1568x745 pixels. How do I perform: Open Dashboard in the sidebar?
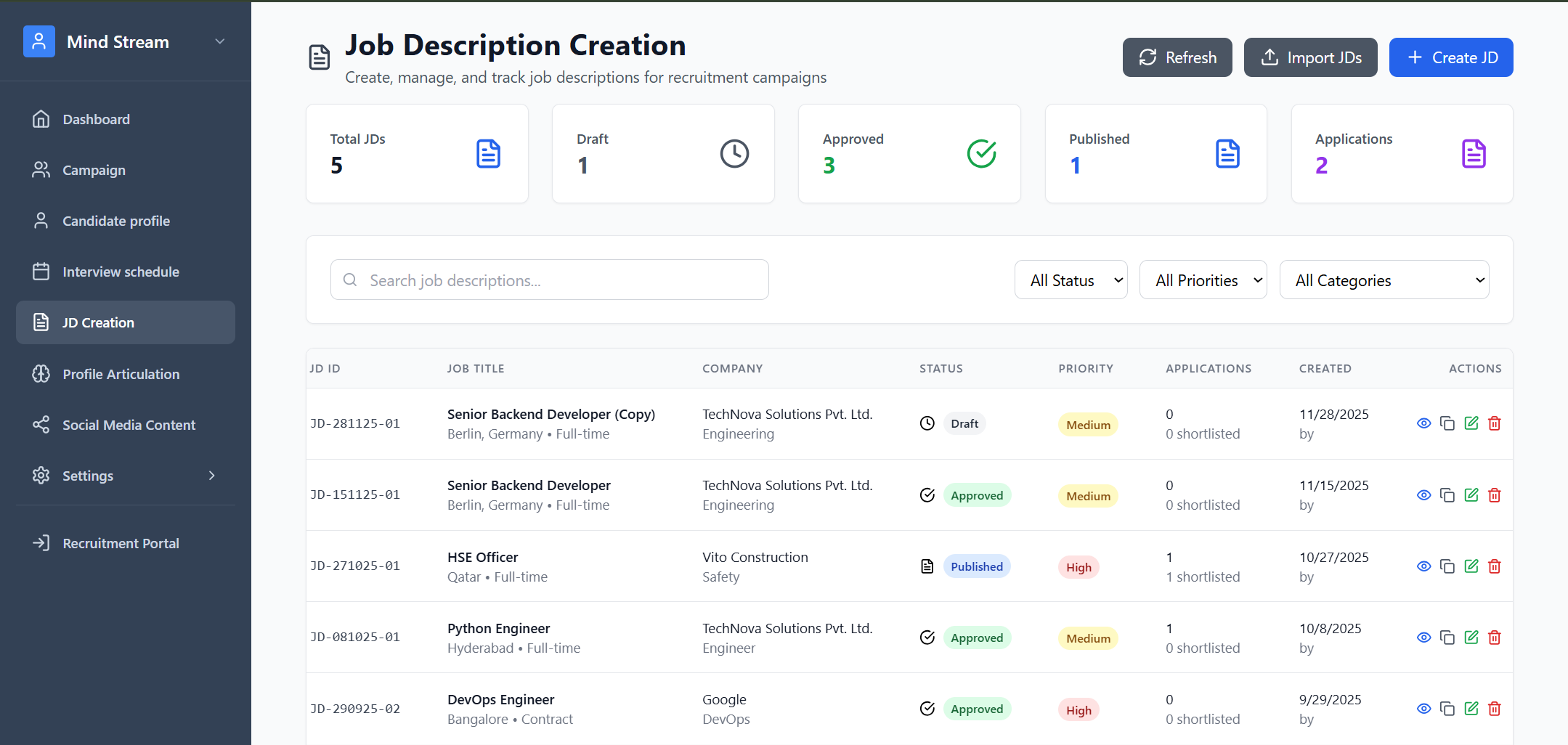126,119
